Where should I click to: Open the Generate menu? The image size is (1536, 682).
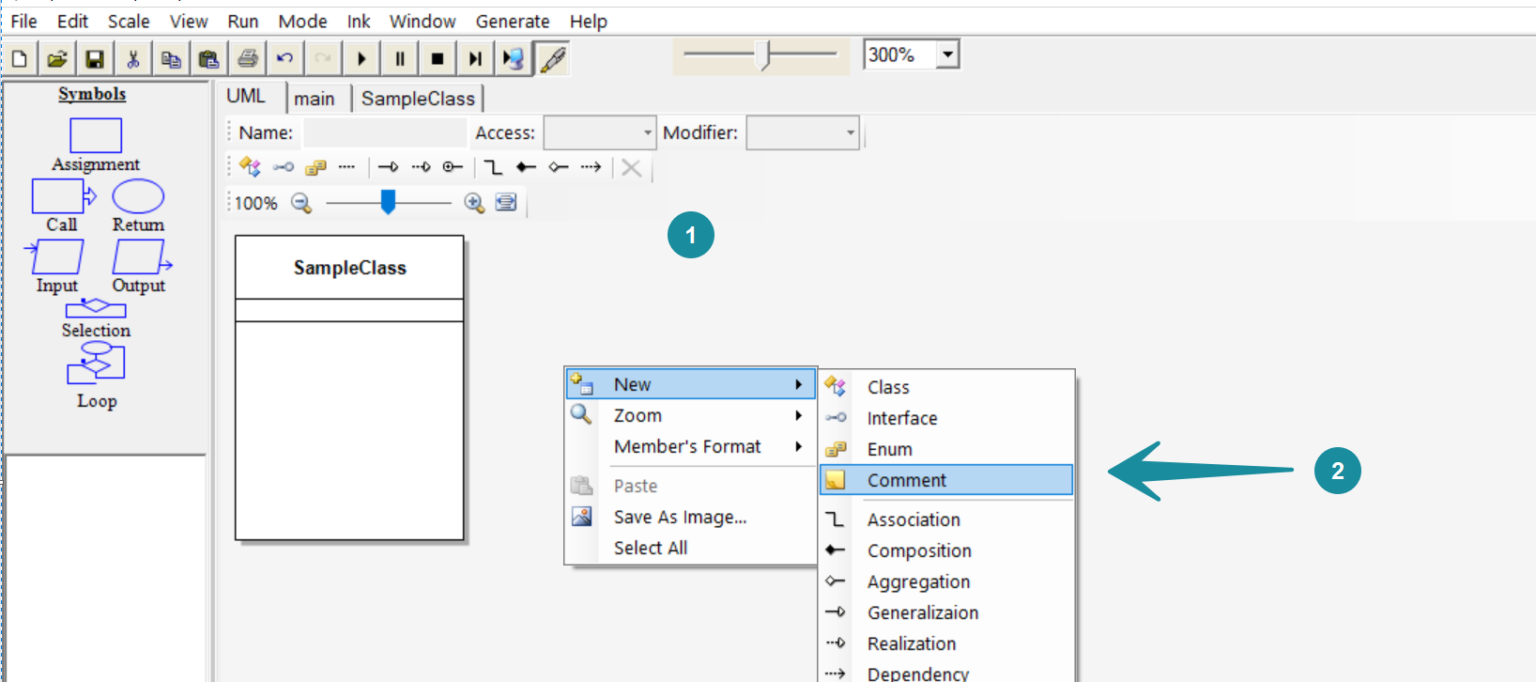click(512, 21)
